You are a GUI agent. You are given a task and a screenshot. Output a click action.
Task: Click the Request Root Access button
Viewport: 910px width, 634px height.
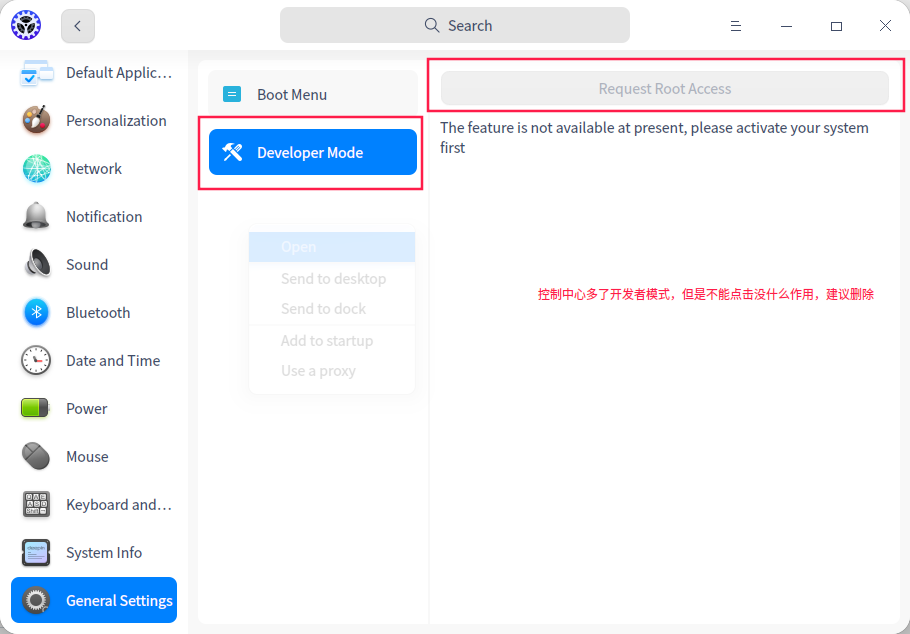(x=665, y=88)
